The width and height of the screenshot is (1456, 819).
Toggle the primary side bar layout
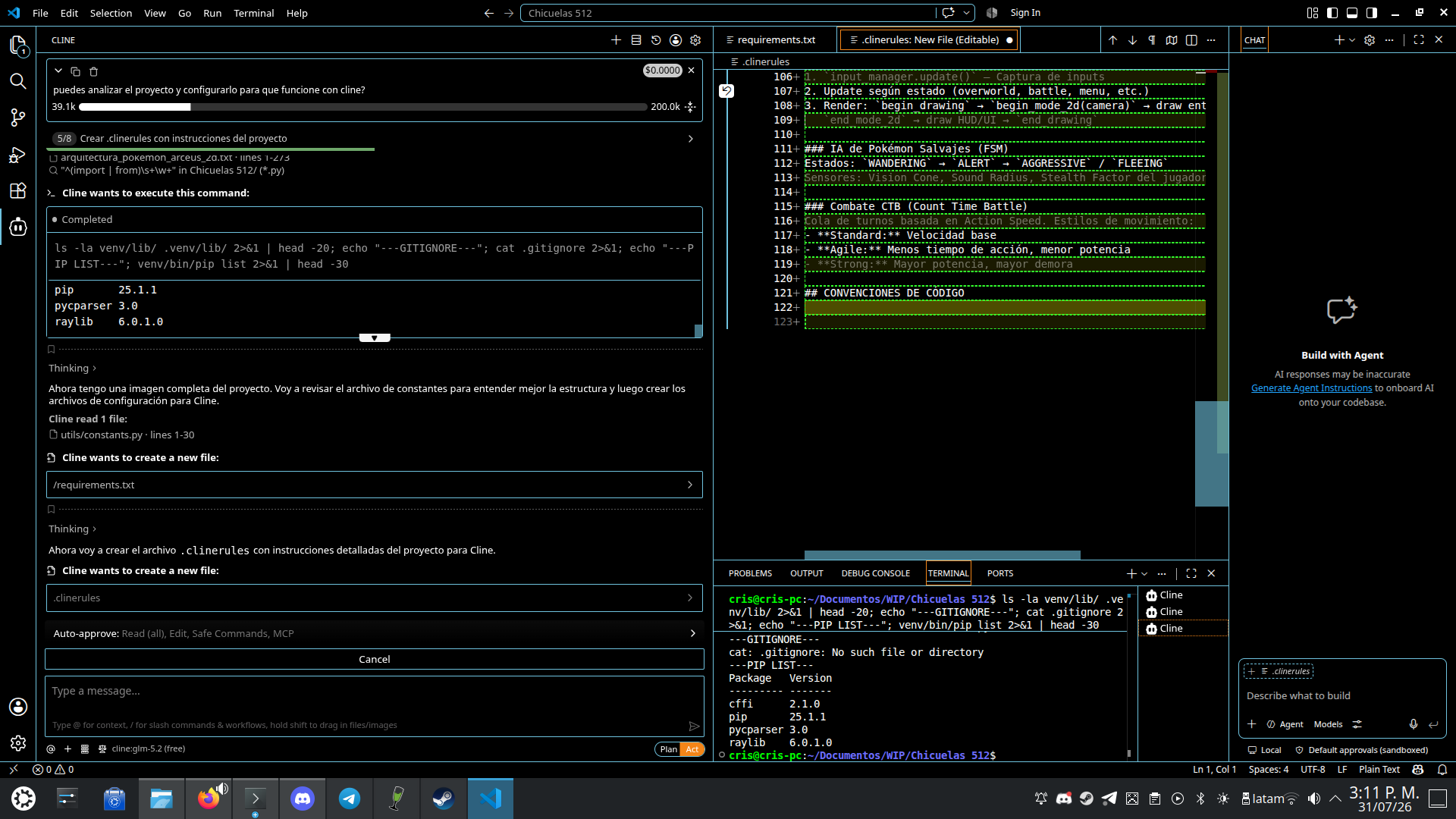[1332, 13]
